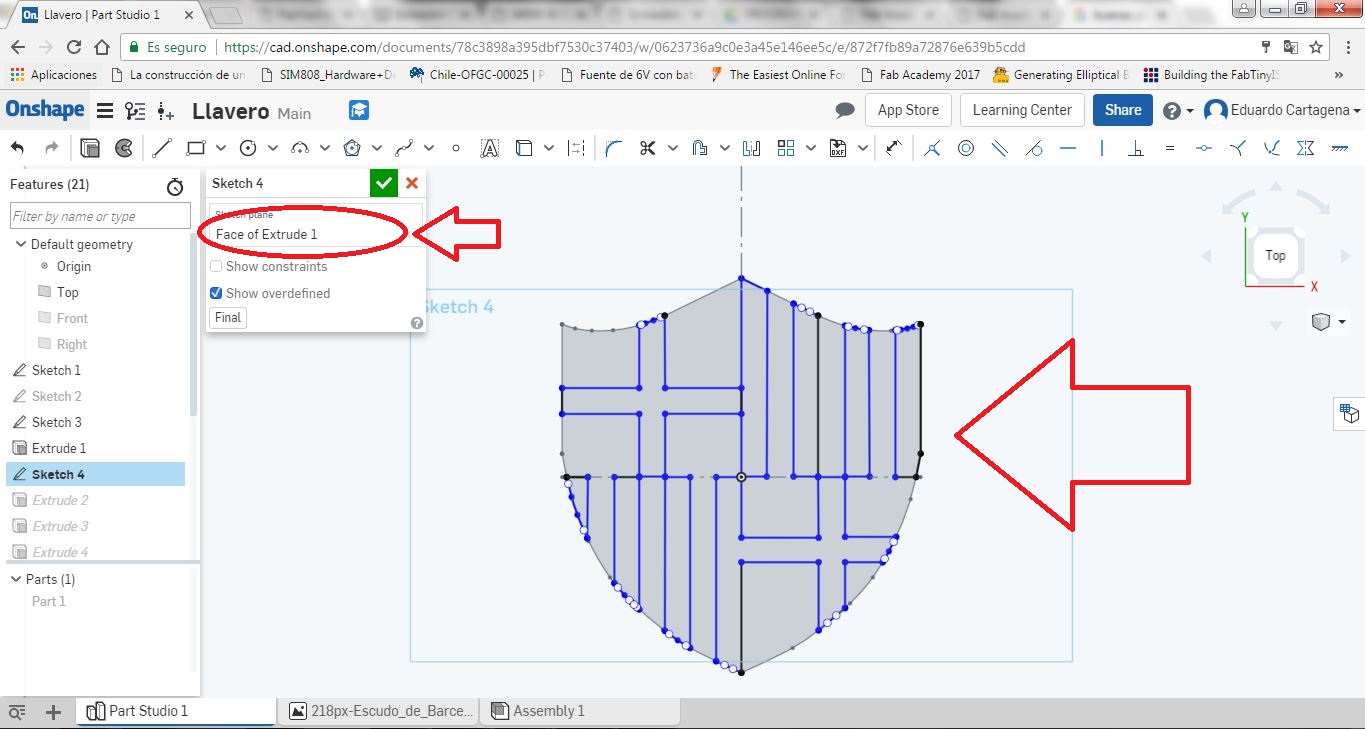Click the Extrude tool icon in toolbar
The height and width of the screenshot is (729, 1365).
[x=90, y=148]
